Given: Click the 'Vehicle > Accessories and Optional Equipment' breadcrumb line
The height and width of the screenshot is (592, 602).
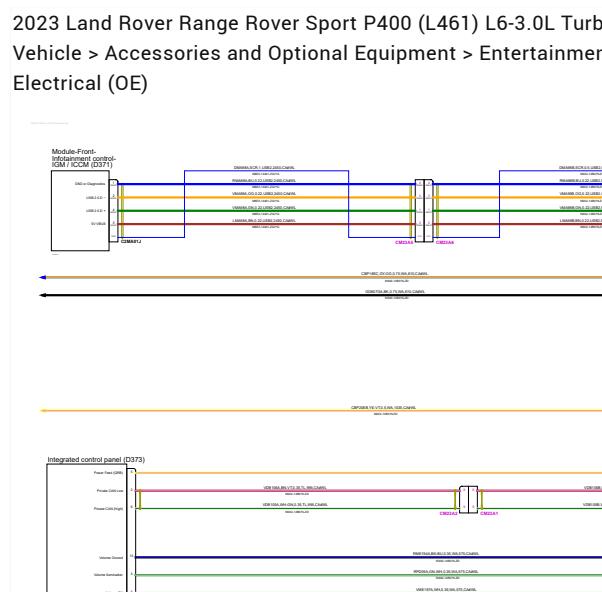Looking at the screenshot, I should 307,53.
